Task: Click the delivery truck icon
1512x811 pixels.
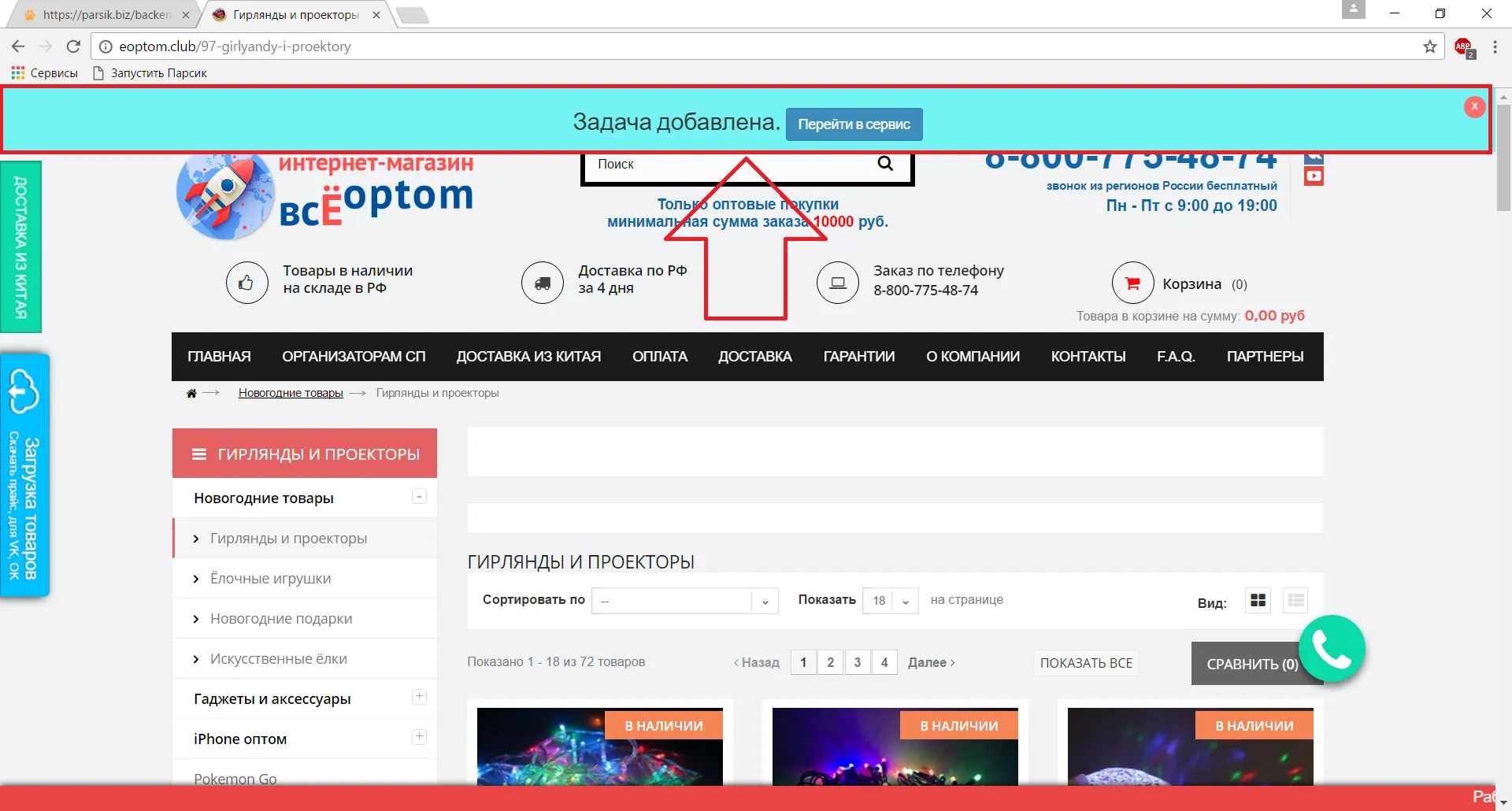Action: (542, 283)
